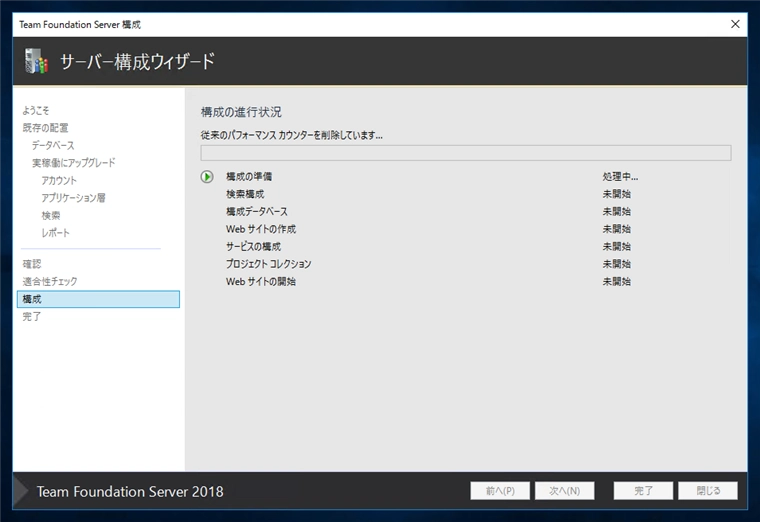This screenshot has height=522, width=760.
Task: Click the Team Foundation Server 構成 window title
Action: (x=80, y=24)
